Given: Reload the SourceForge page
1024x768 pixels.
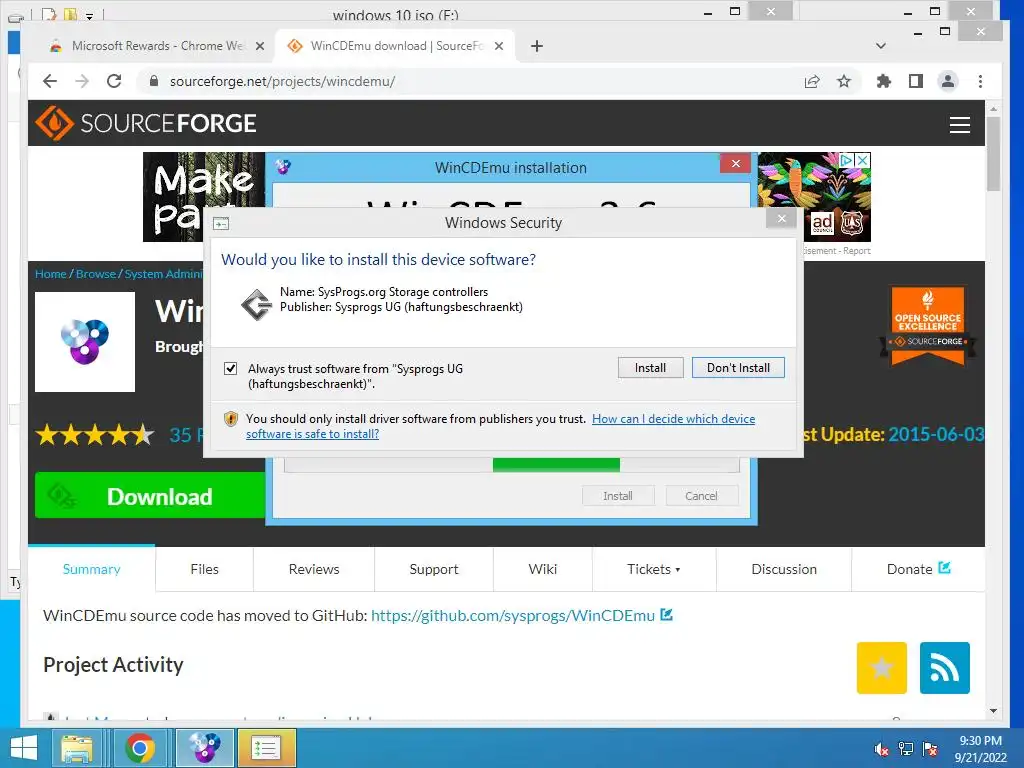Looking at the screenshot, I should (114, 81).
